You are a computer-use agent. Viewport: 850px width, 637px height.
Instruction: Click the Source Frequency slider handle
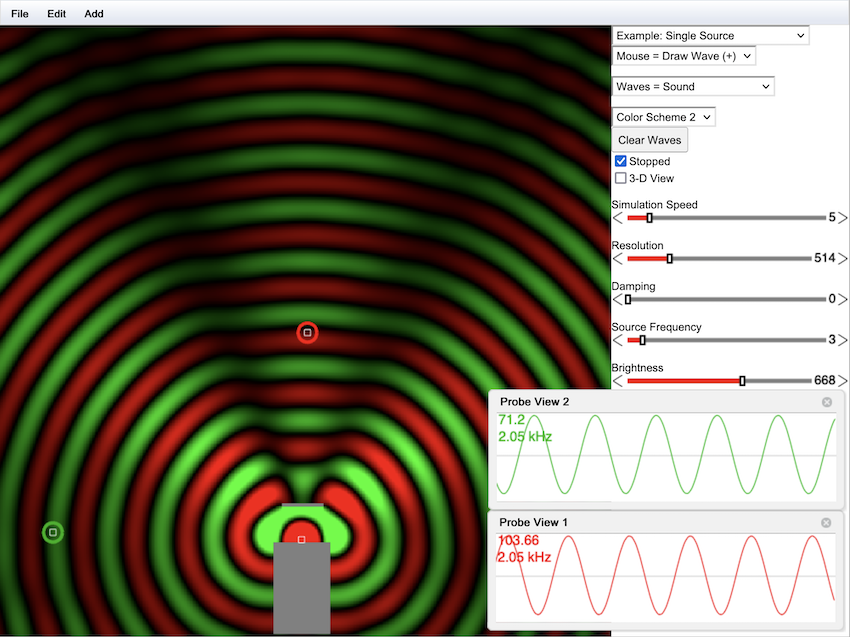pos(642,340)
